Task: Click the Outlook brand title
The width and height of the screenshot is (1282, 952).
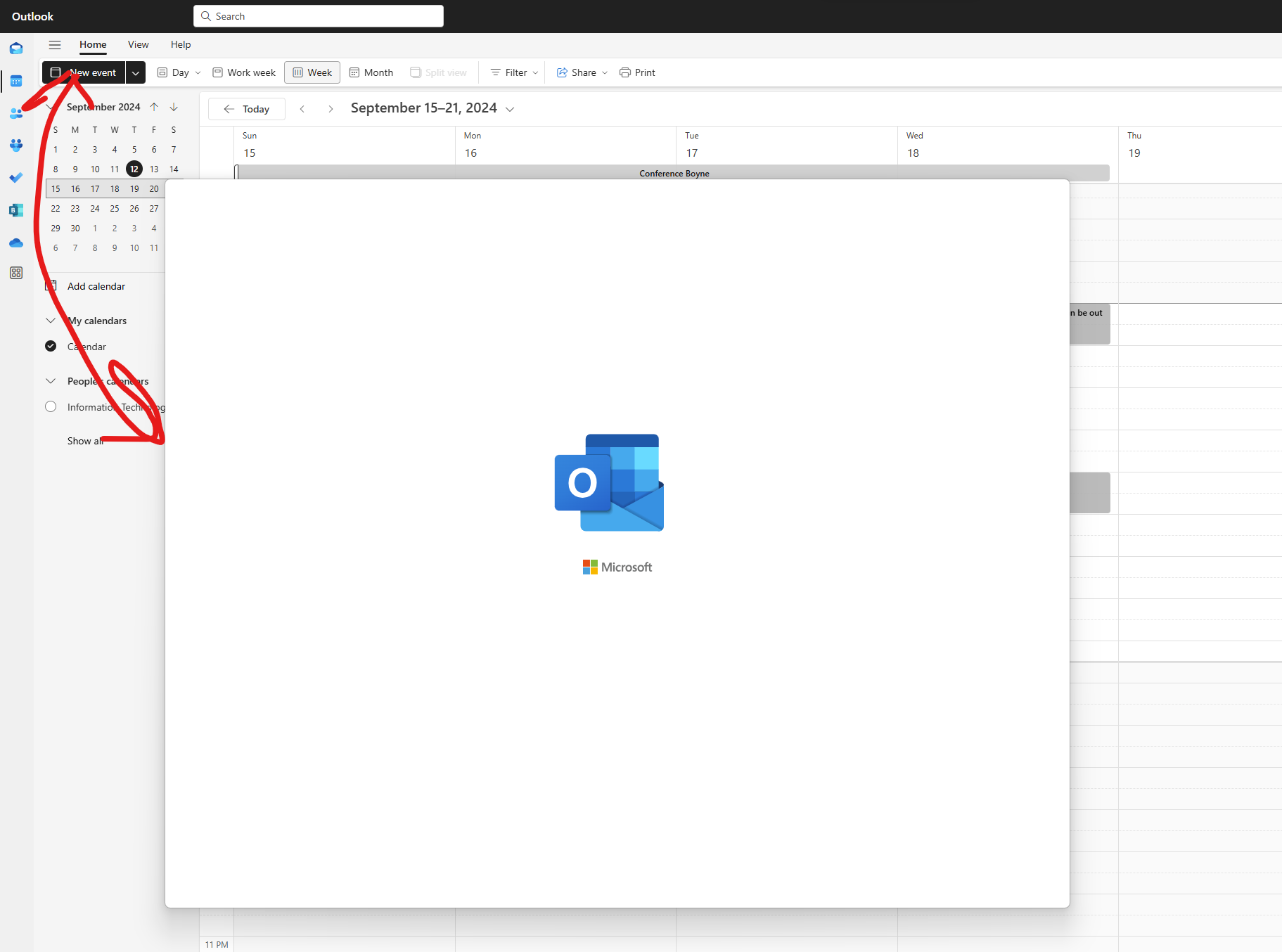Action: point(32,16)
